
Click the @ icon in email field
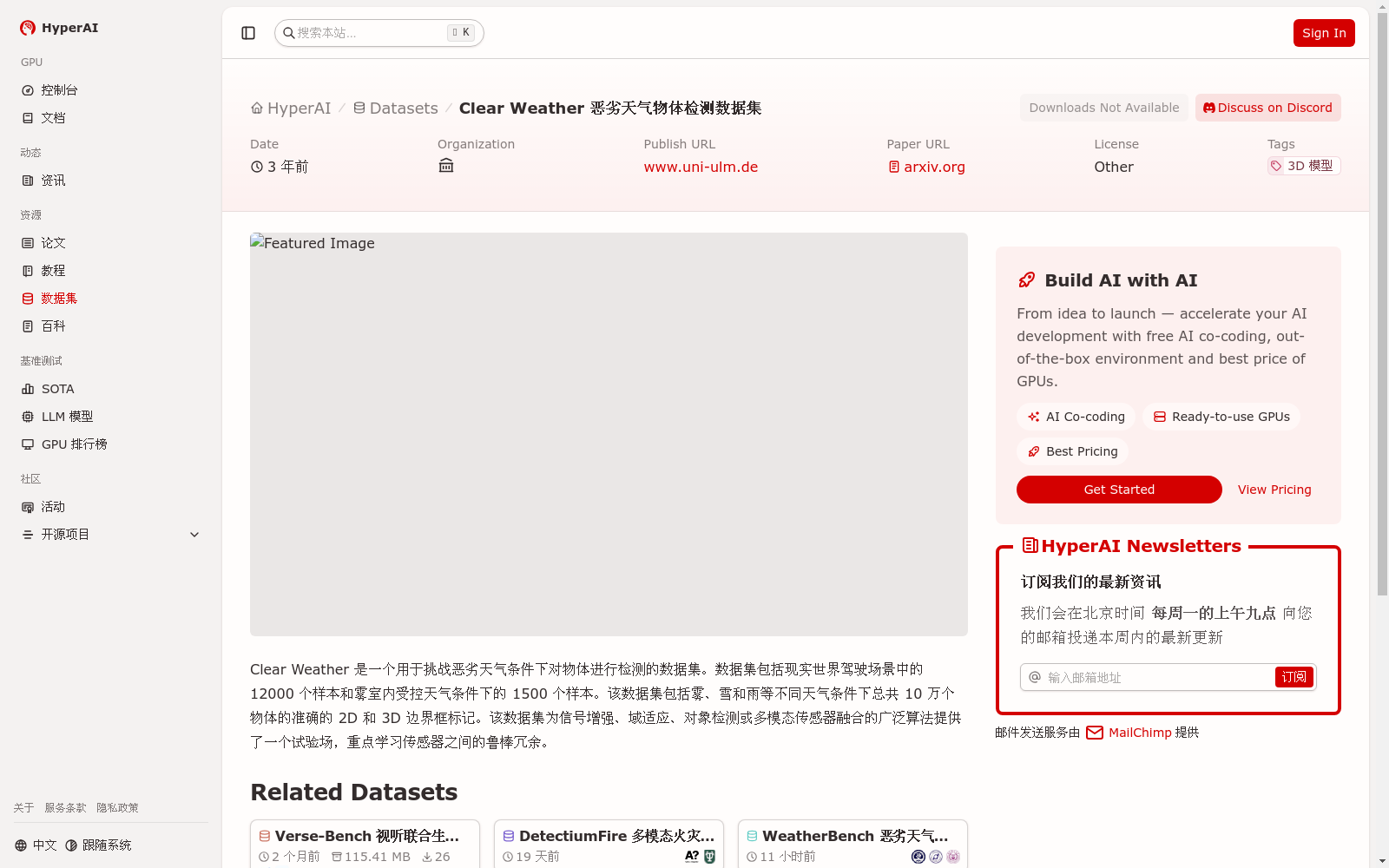[x=1035, y=677]
